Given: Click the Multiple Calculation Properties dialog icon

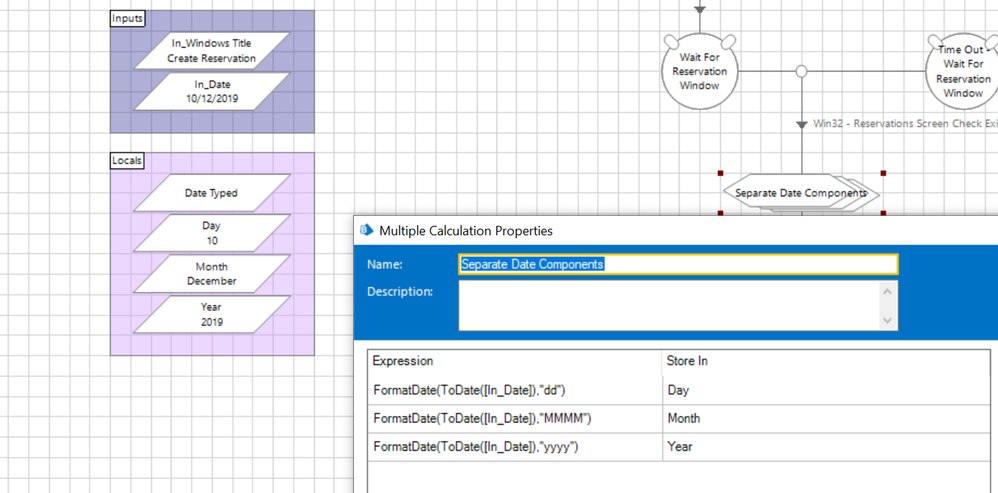Looking at the screenshot, I should pyautogui.click(x=366, y=230).
